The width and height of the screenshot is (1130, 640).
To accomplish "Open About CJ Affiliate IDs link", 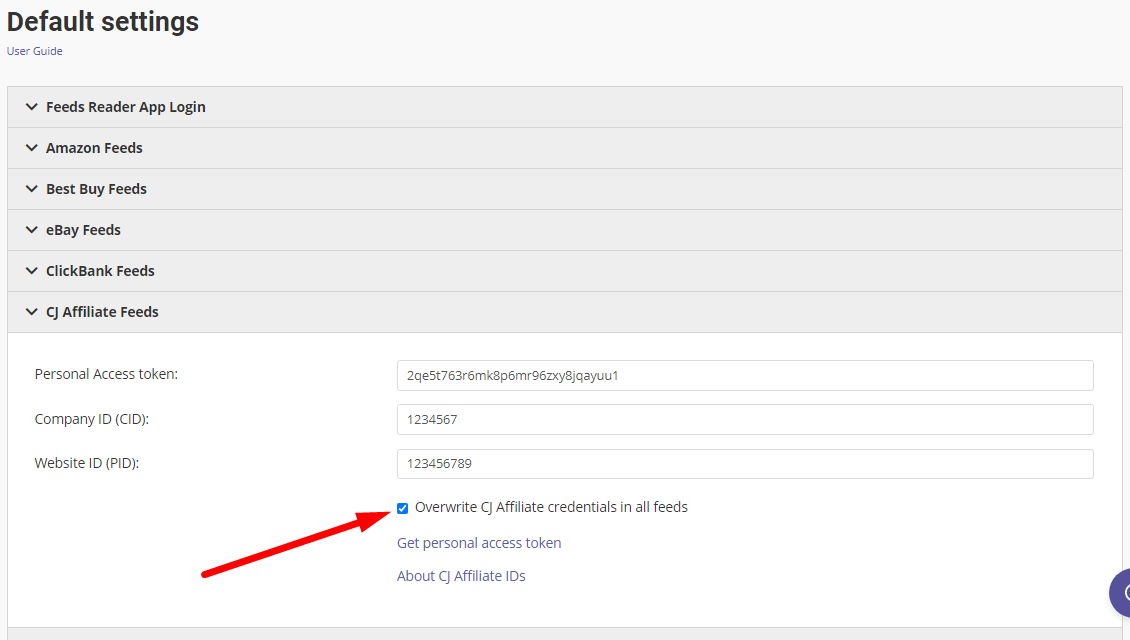I will 461,576.
